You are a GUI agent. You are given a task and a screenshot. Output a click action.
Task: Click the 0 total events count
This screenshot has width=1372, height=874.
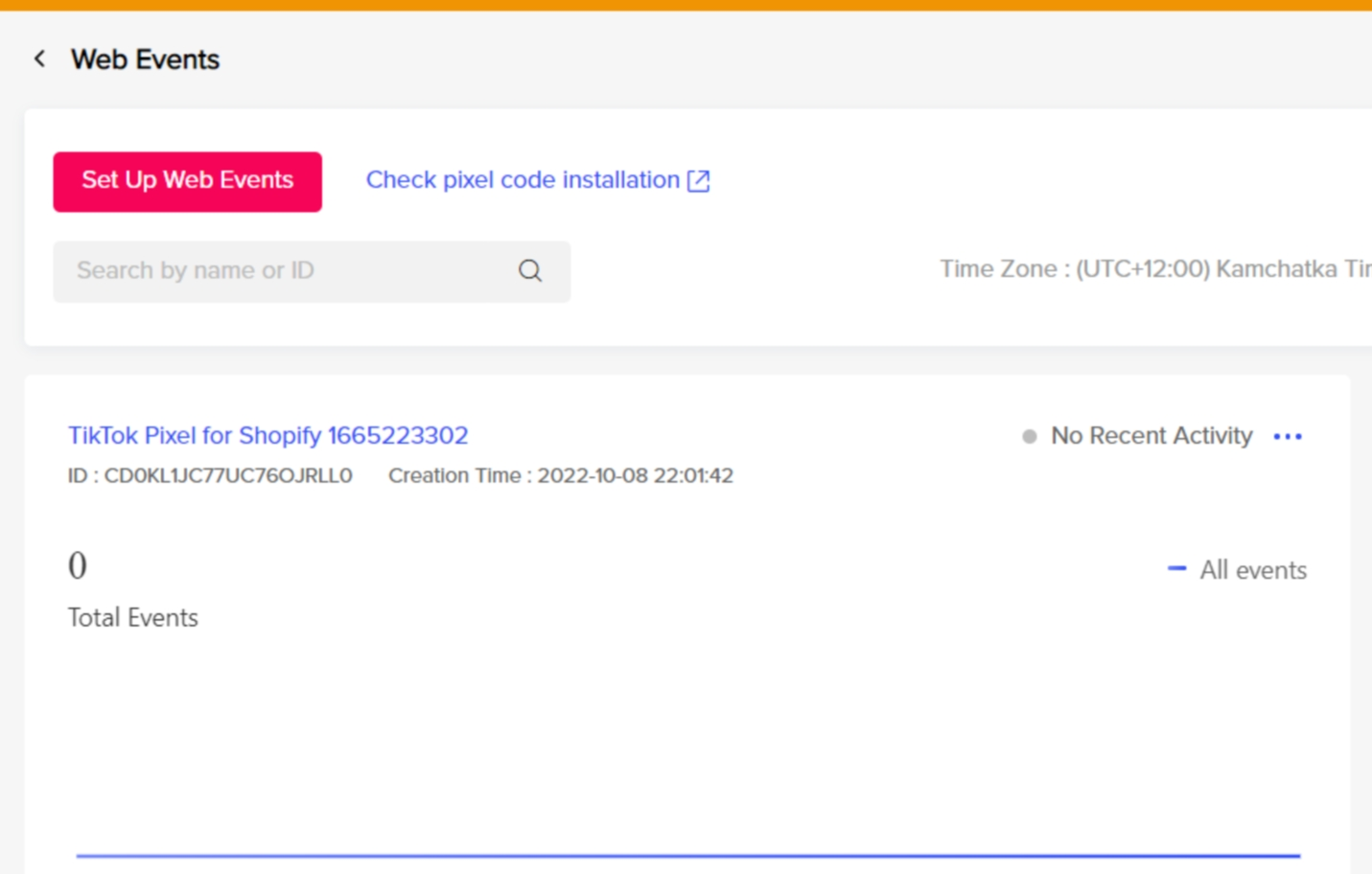[x=78, y=565]
